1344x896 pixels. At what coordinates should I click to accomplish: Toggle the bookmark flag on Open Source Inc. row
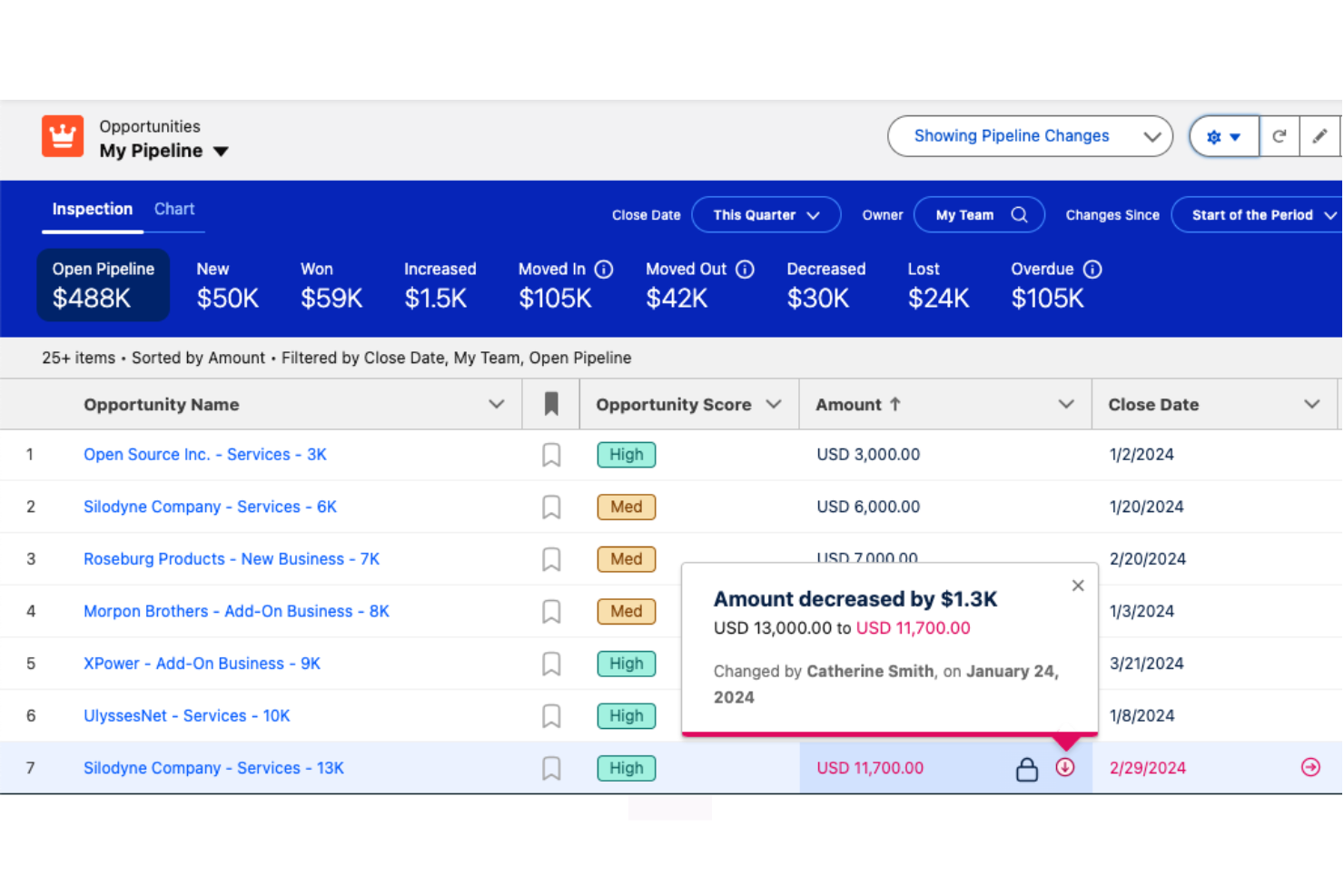(551, 455)
